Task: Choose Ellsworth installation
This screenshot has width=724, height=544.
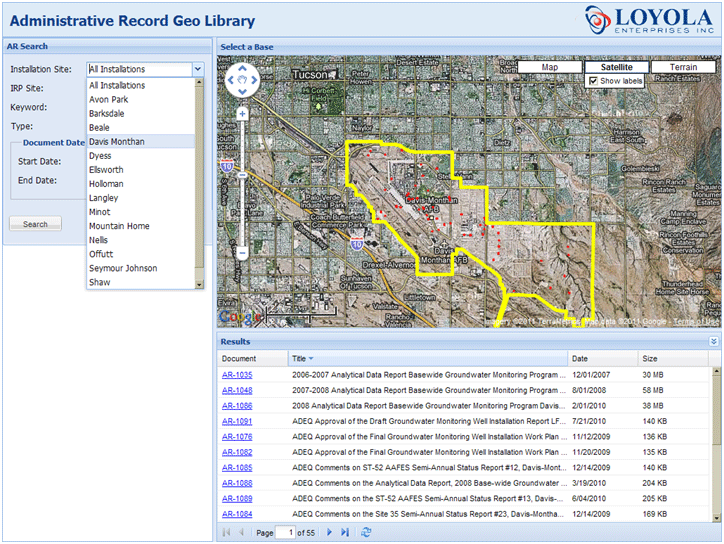Action: 141,170
